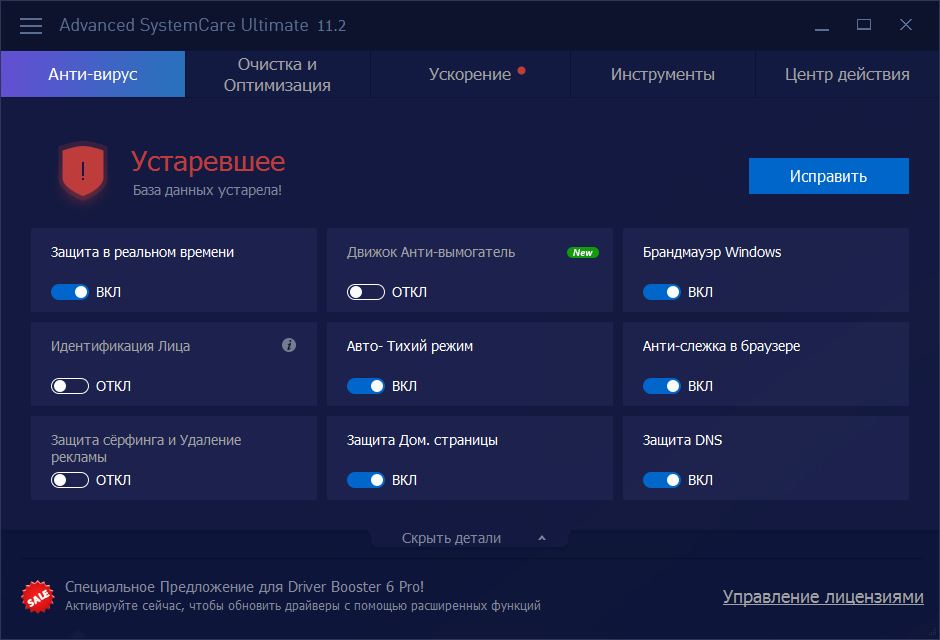Open Специальное Предложение Driver Booster 6 Pro offer
This screenshot has height=640, width=940.
click(x=245, y=587)
